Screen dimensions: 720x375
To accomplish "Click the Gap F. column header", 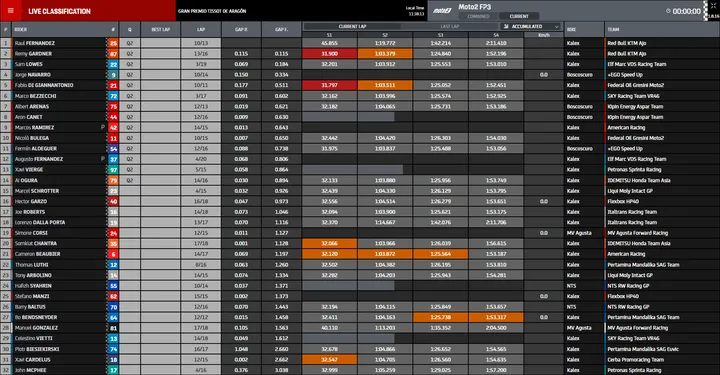I will [281, 29].
